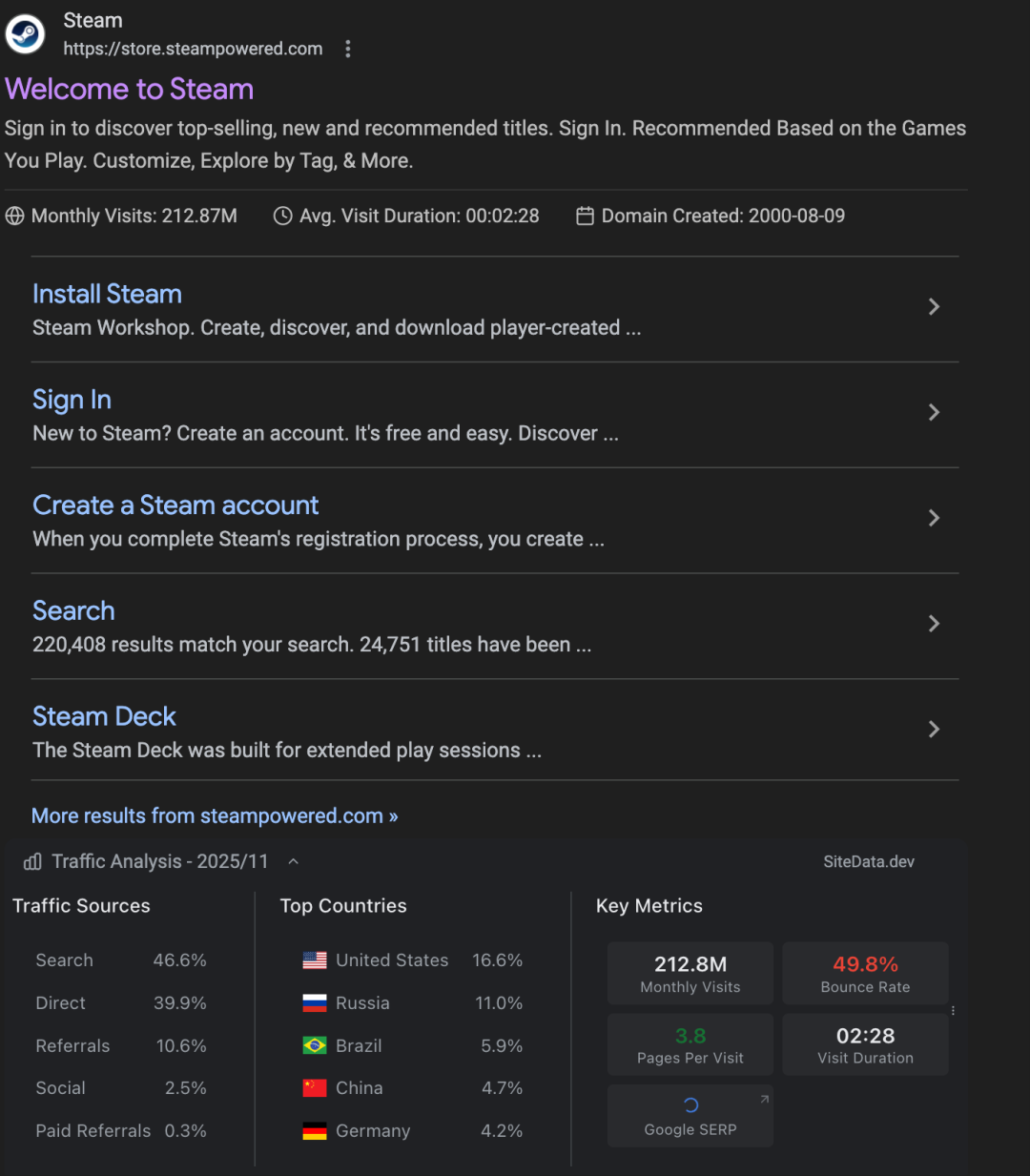
Task: Click the Direct 39.9% traffic source row
Action: pos(121,1003)
